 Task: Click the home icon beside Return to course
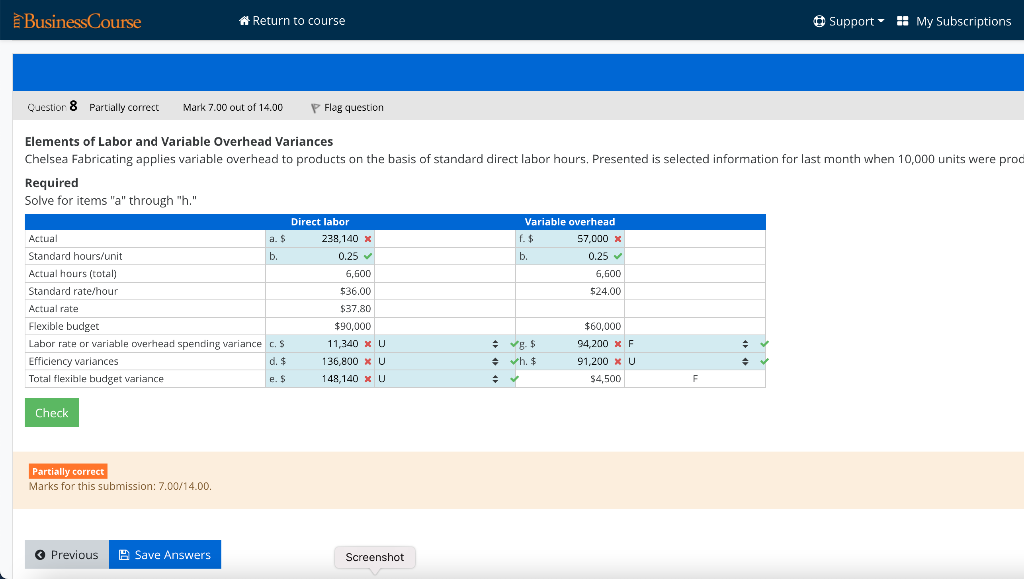tap(243, 20)
